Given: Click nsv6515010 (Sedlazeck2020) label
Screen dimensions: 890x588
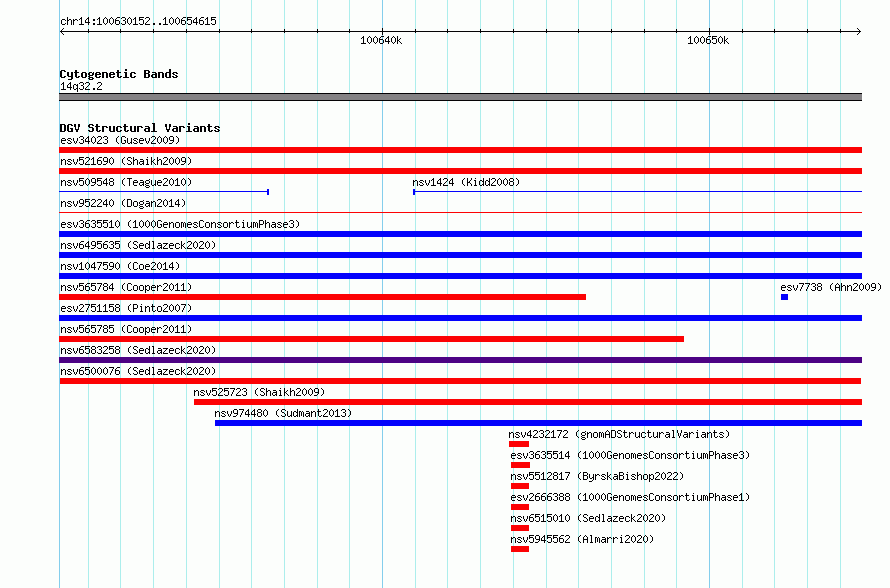Looking at the screenshot, I should click(x=588, y=518).
